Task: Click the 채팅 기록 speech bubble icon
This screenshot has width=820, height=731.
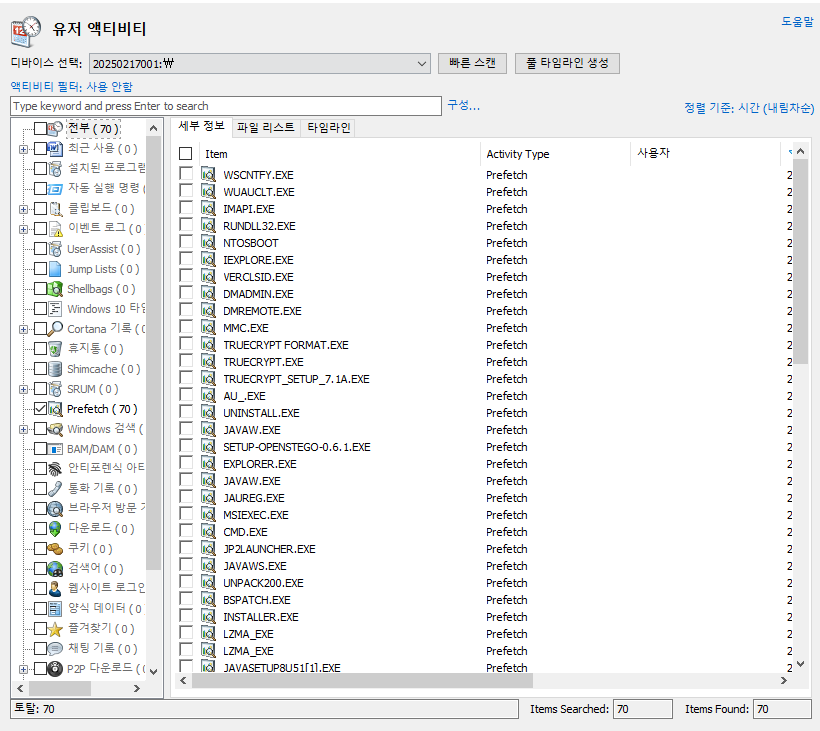Action: [x=55, y=648]
